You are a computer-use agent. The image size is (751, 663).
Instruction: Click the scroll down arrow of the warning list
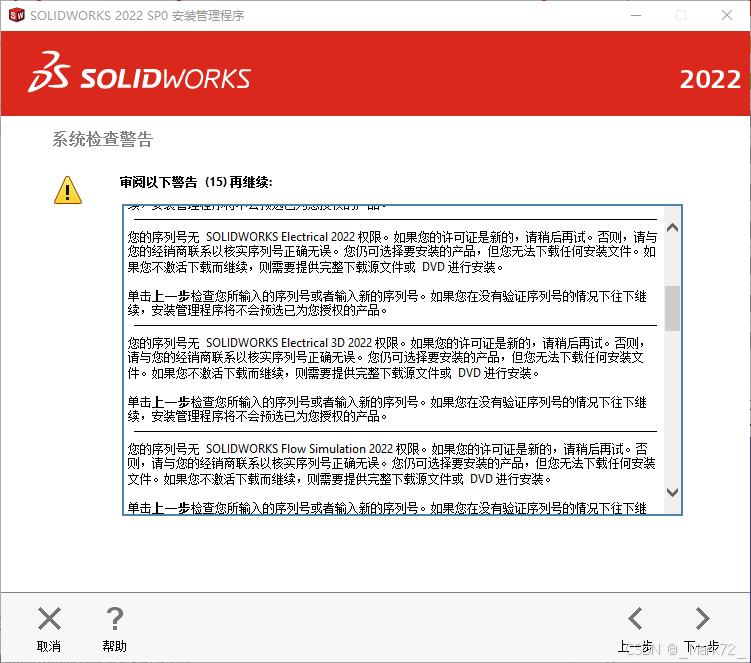coord(672,492)
